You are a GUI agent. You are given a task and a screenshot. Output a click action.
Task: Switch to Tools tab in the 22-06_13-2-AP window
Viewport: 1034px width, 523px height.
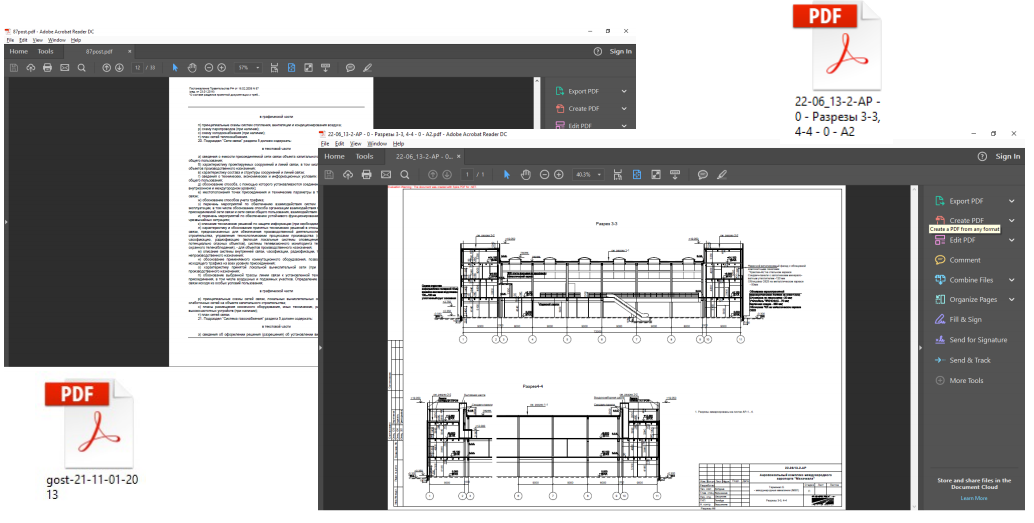364,156
